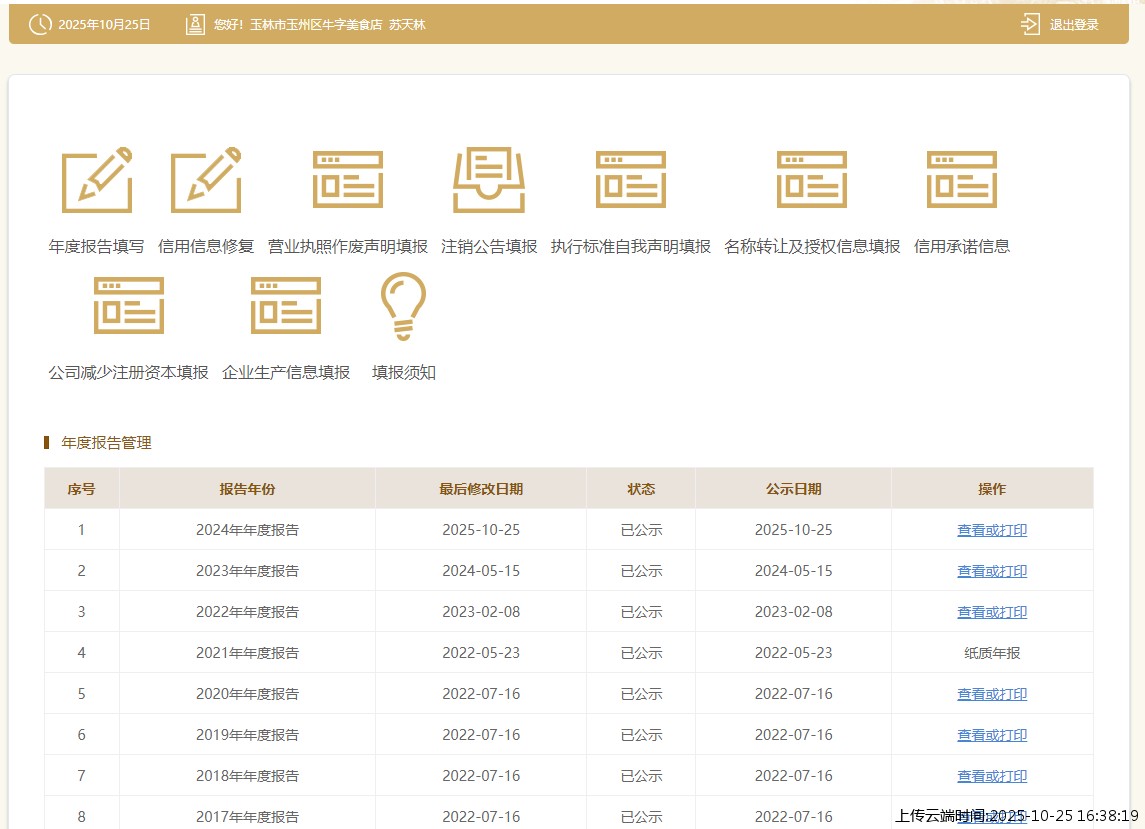
Task: Open the 注销公告填报 inbox icon
Action: click(x=489, y=180)
